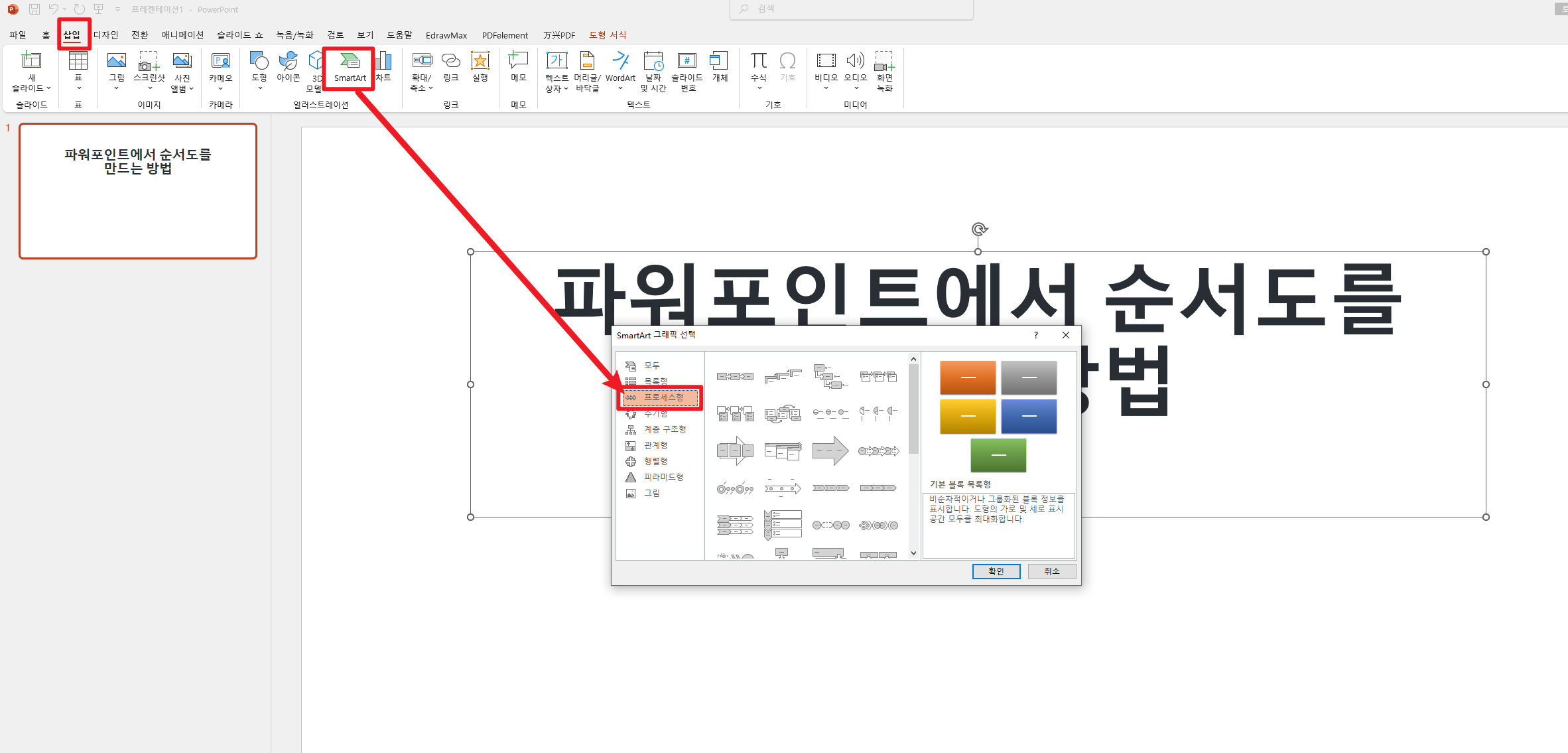Open the 비디오 dropdown menu
Image resolution: width=1568 pixels, height=753 pixels.
pos(826,88)
